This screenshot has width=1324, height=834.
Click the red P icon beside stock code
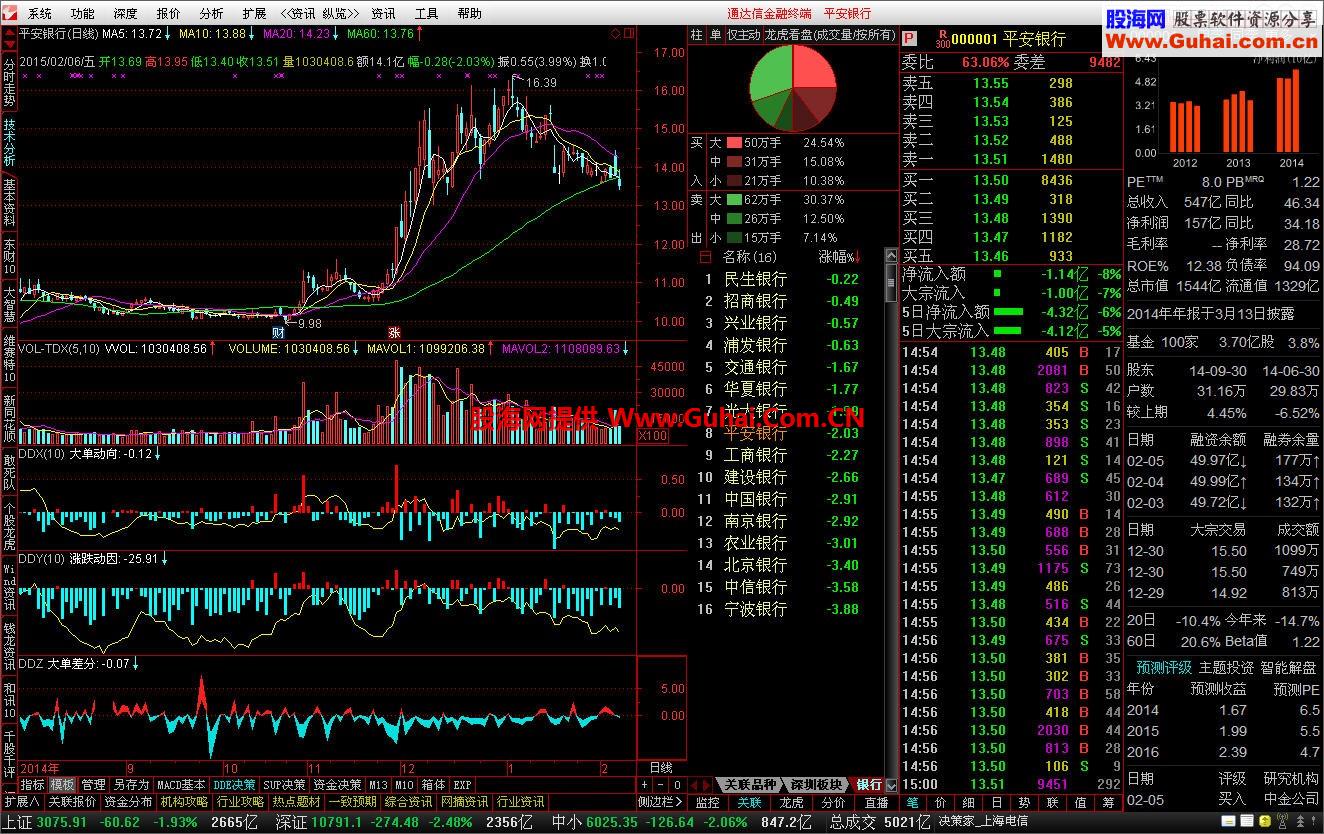[909, 39]
